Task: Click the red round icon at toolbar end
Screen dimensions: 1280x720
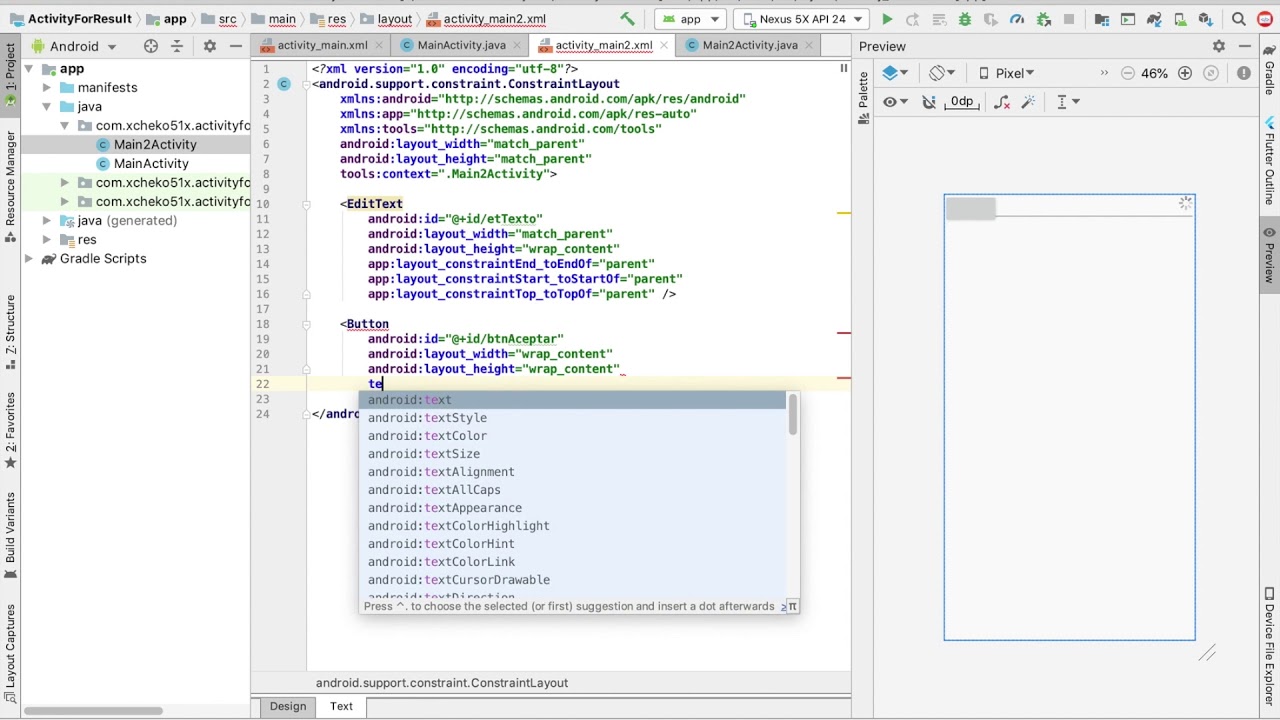Action: coord(1264,19)
